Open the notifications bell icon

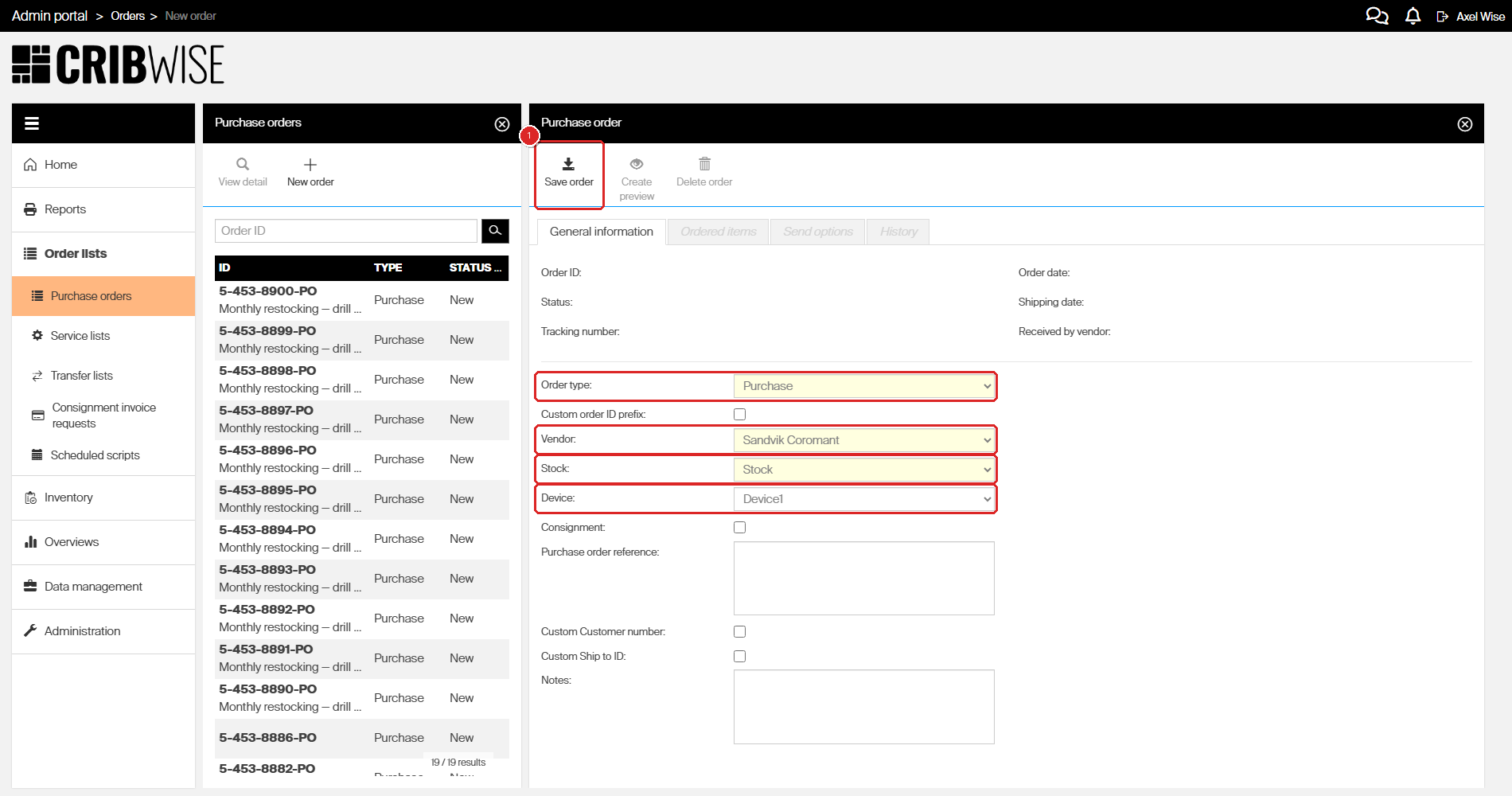coord(1413,16)
